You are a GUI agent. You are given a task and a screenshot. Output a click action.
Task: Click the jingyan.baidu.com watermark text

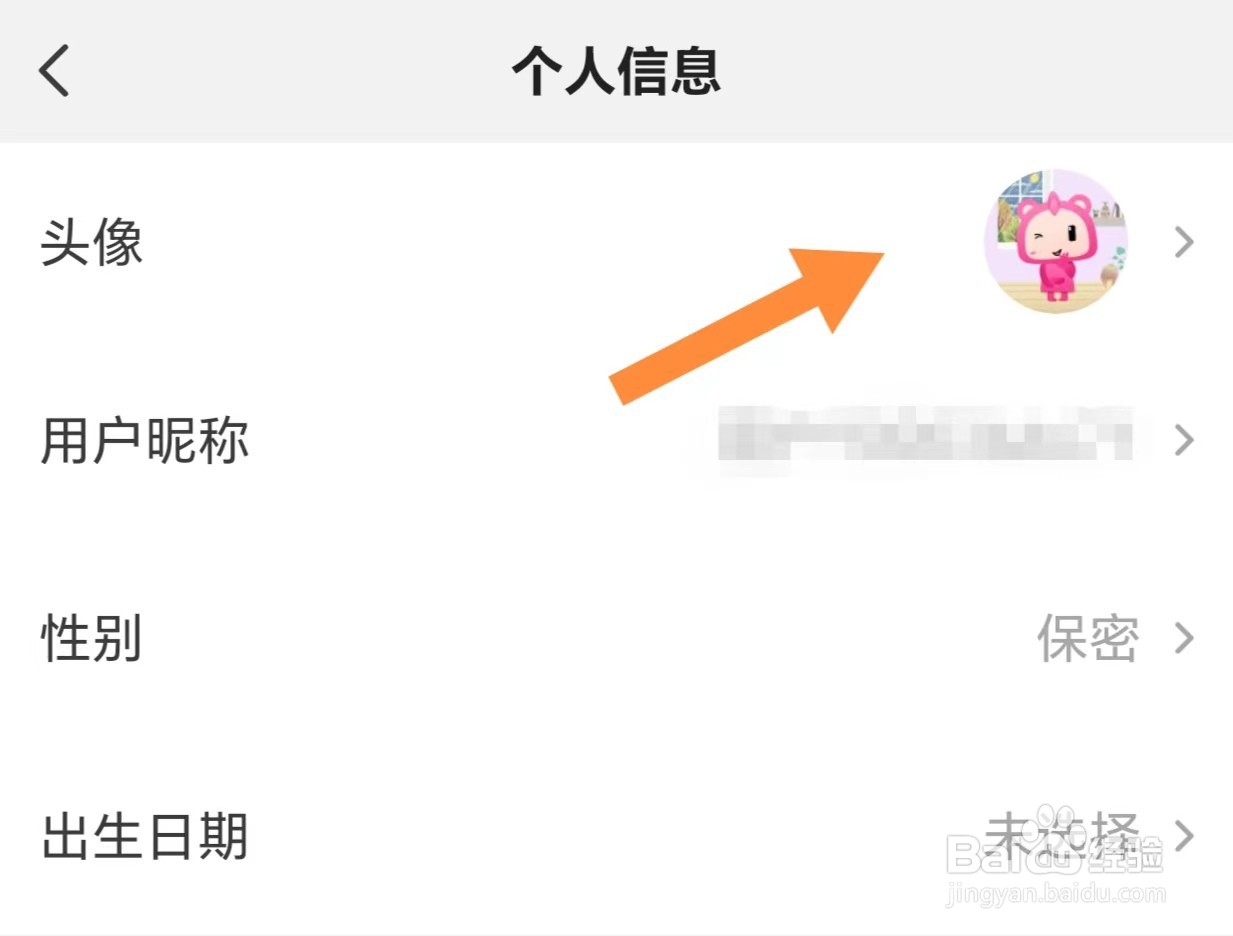point(1055,892)
